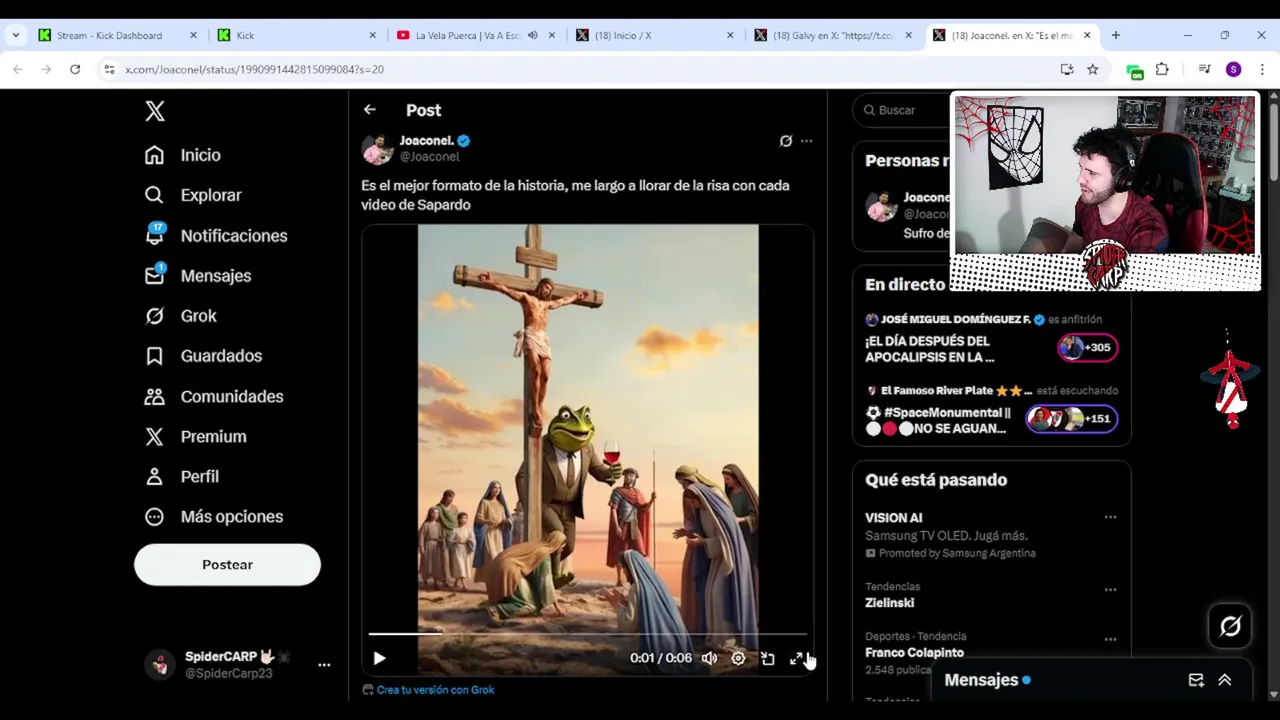Expand video to fullscreen
Image resolution: width=1280 pixels, height=720 pixels.
[796, 658]
